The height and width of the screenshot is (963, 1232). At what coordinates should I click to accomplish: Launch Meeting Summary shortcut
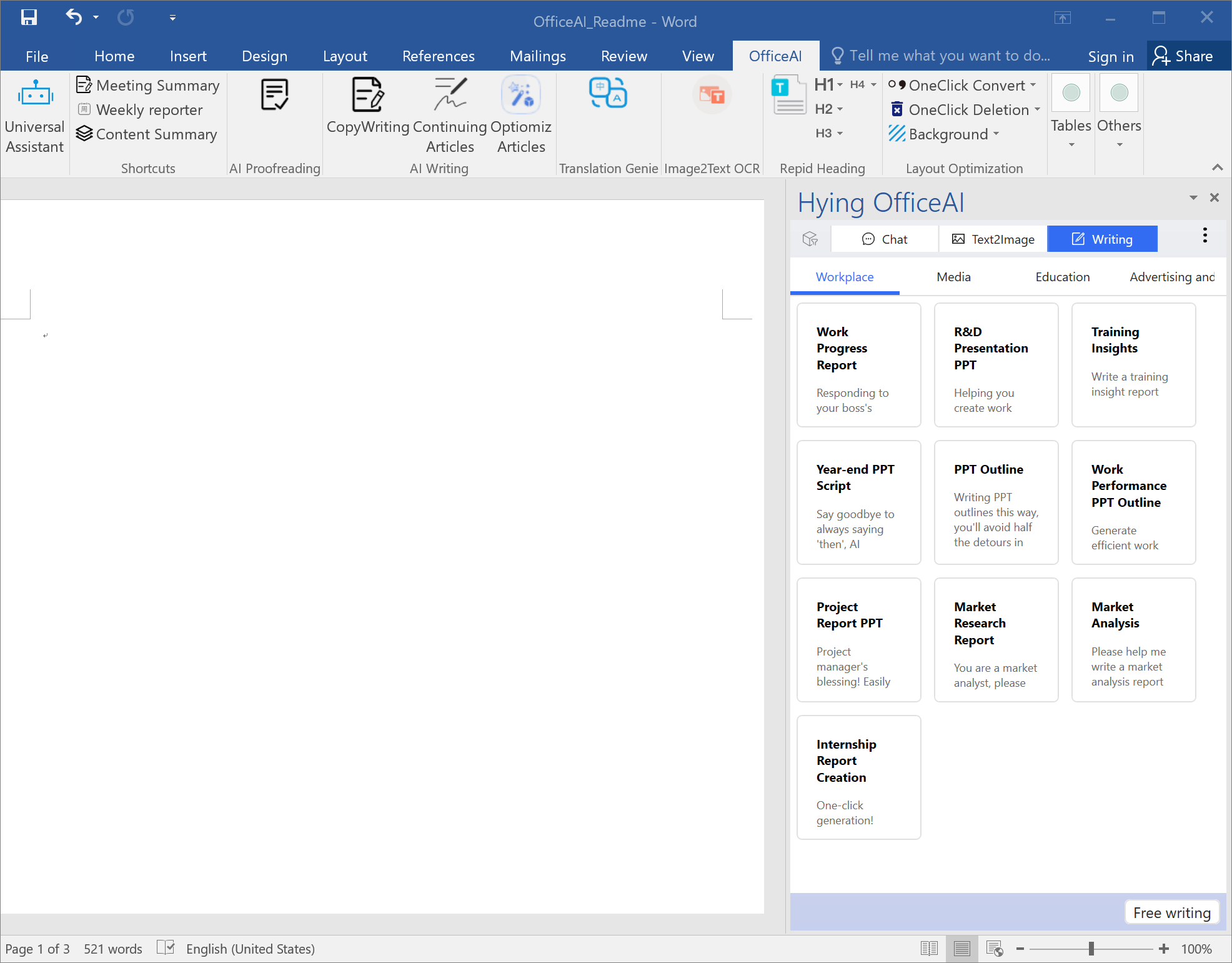click(x=148, y=86)
